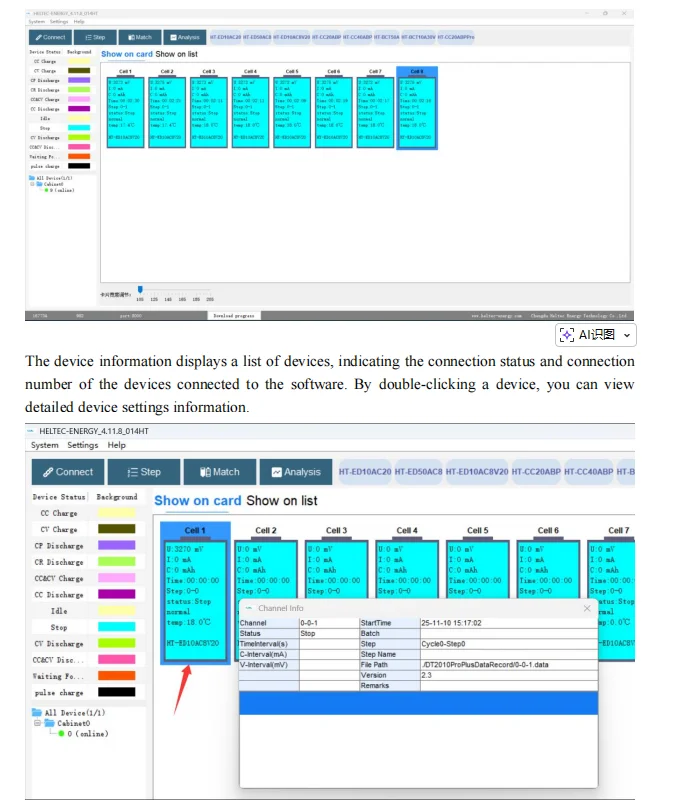
Task: Open Help menu in the large lower screenshot
Action: pos(116,445)
